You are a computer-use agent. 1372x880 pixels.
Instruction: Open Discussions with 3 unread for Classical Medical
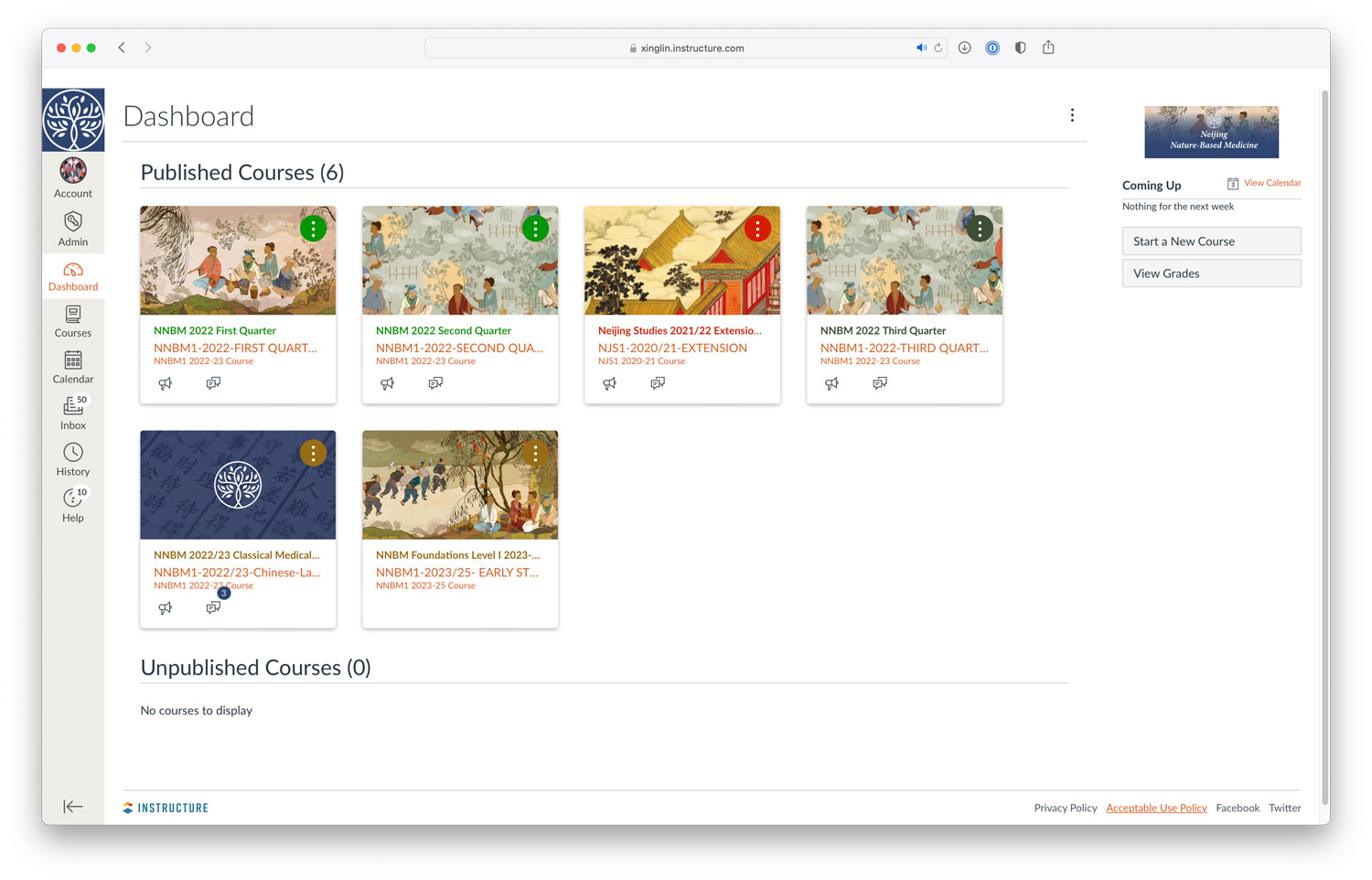pyautogui.click(x=214, y=606)
